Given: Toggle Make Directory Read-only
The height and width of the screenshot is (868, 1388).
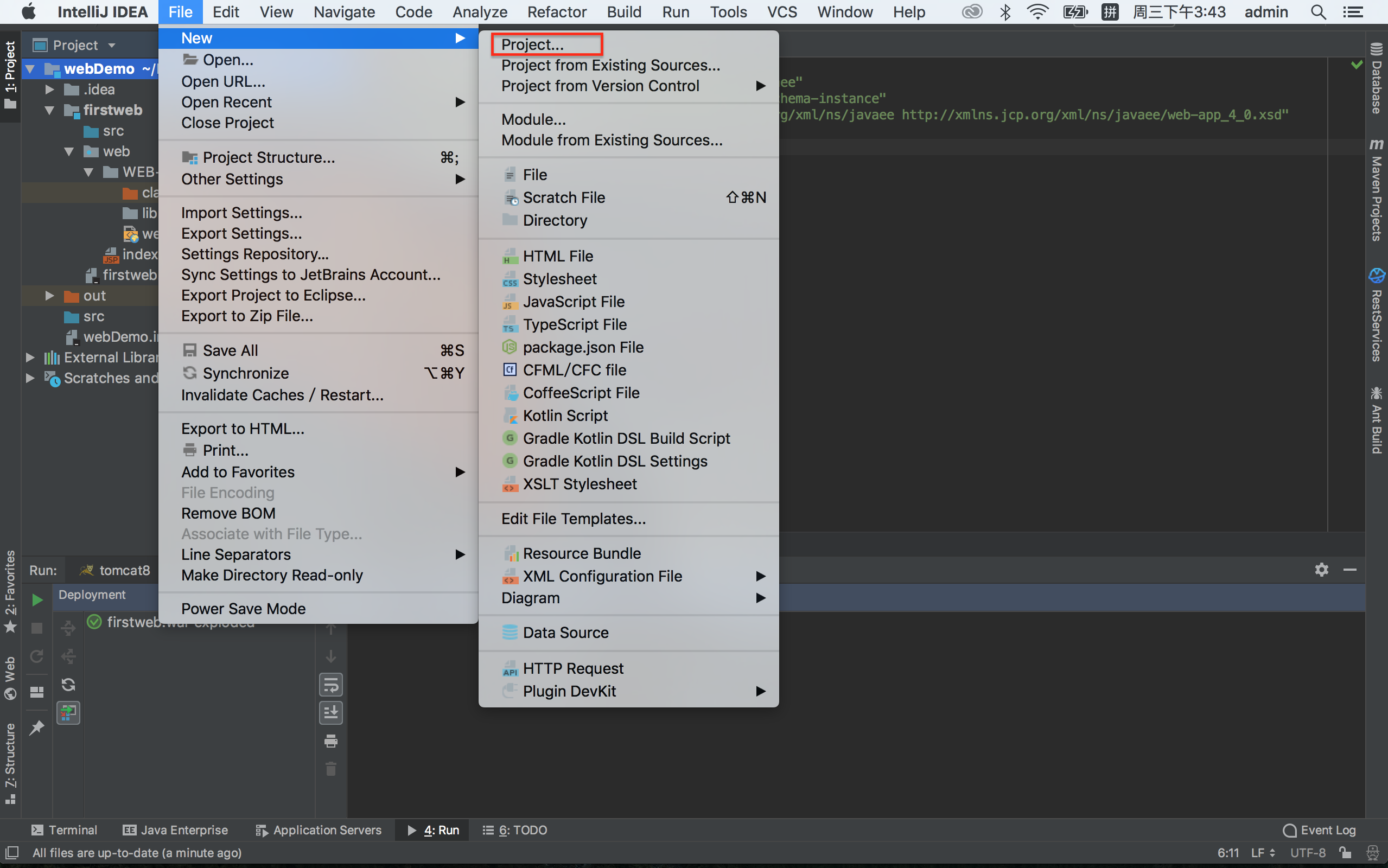Looking at the screenshot, I should (272, 575).
